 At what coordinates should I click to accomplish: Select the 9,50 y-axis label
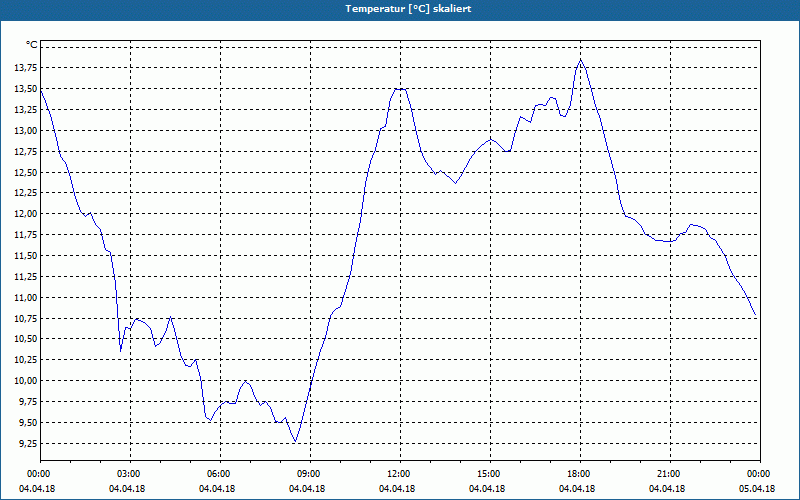tap(29, 422)
